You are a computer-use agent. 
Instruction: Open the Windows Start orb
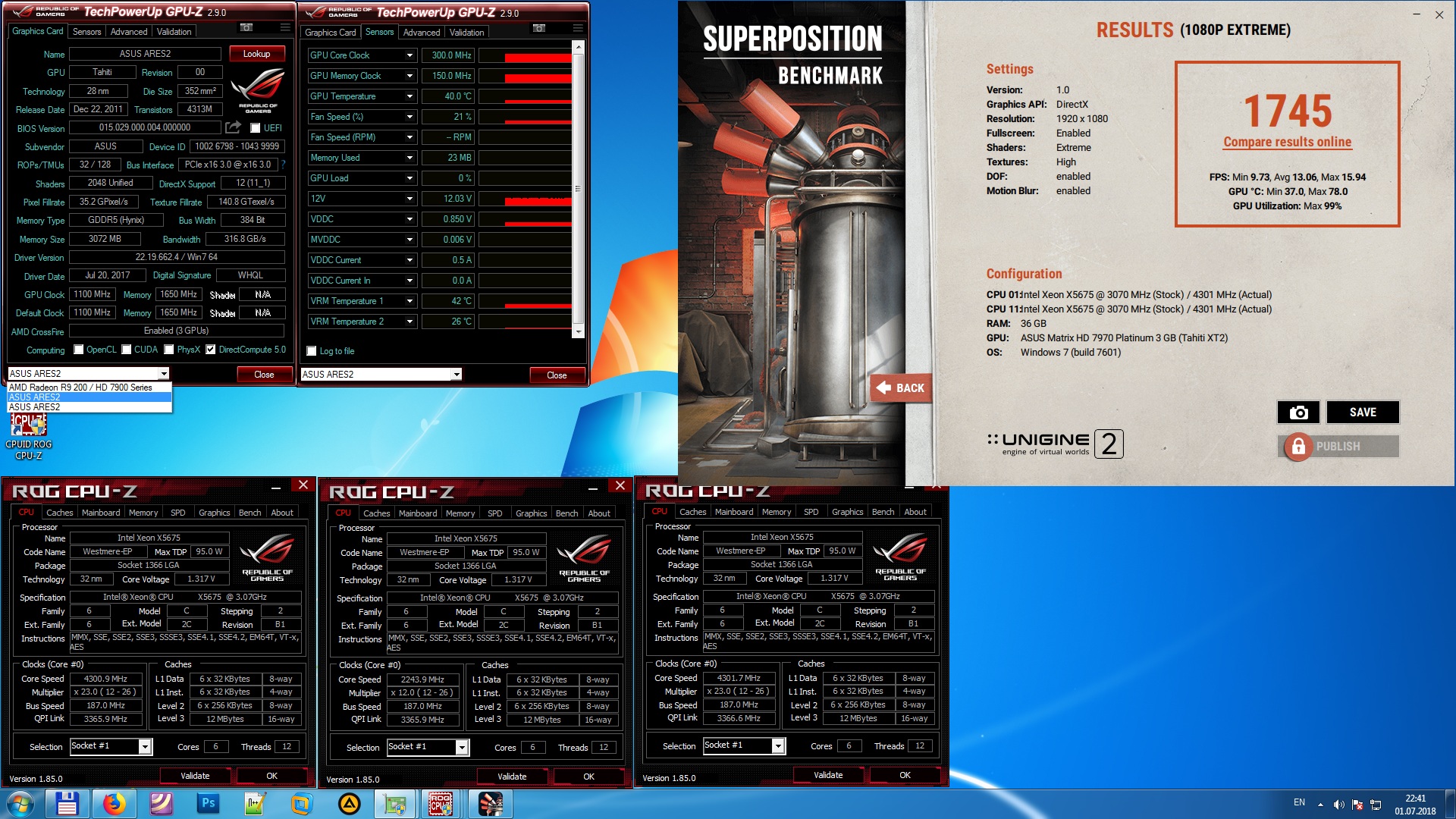(20, 804)
